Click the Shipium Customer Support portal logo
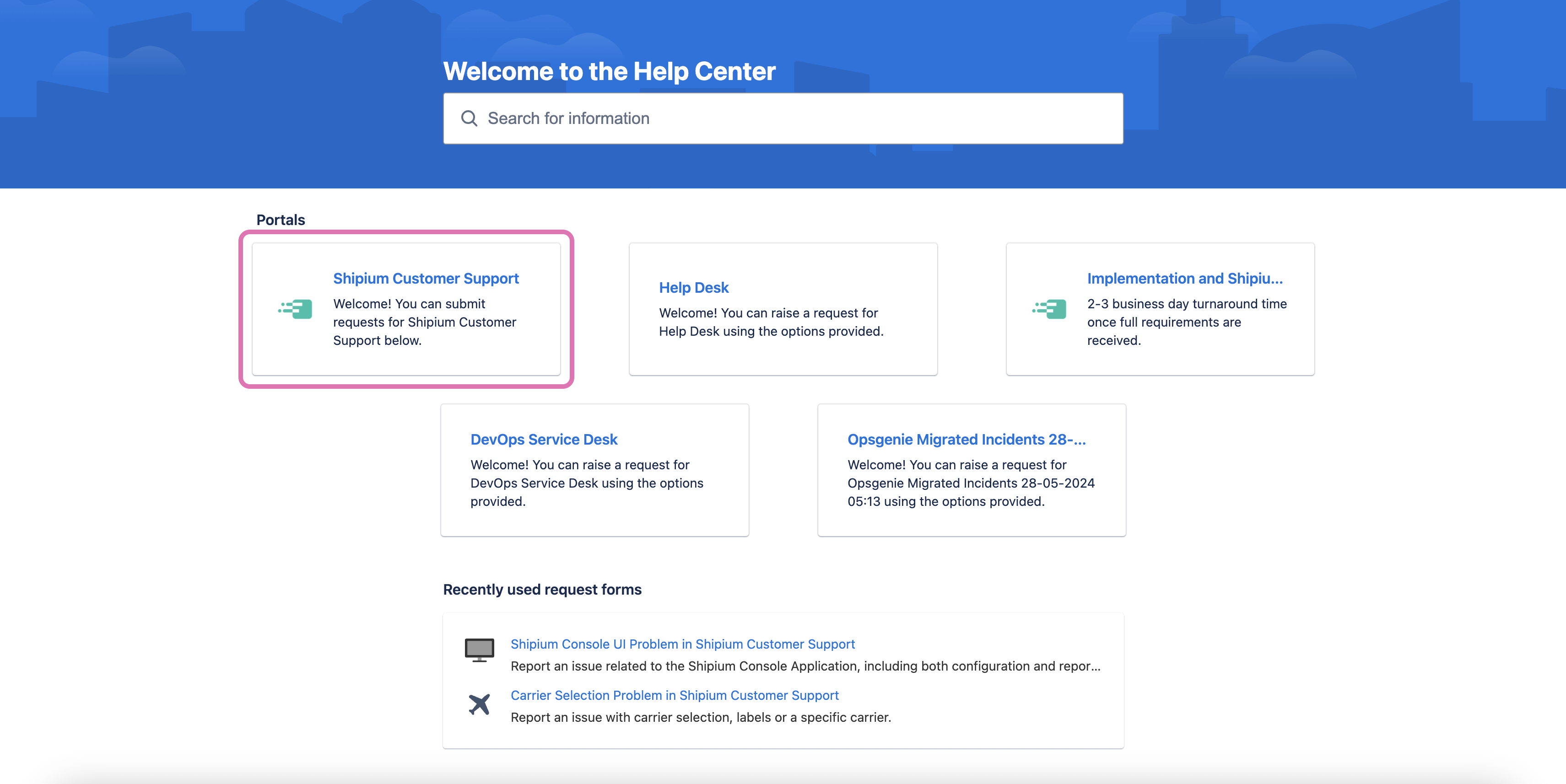Viewport: 1566px width, 784px height. click(296, 309)
